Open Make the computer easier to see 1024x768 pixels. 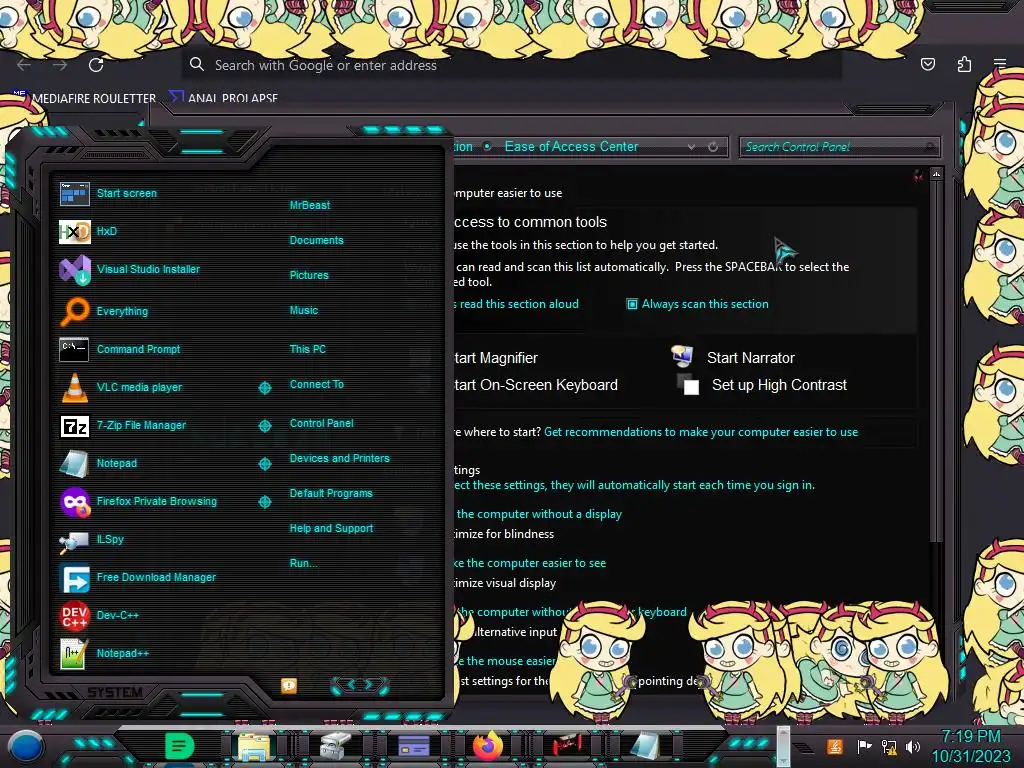[530, 563]
